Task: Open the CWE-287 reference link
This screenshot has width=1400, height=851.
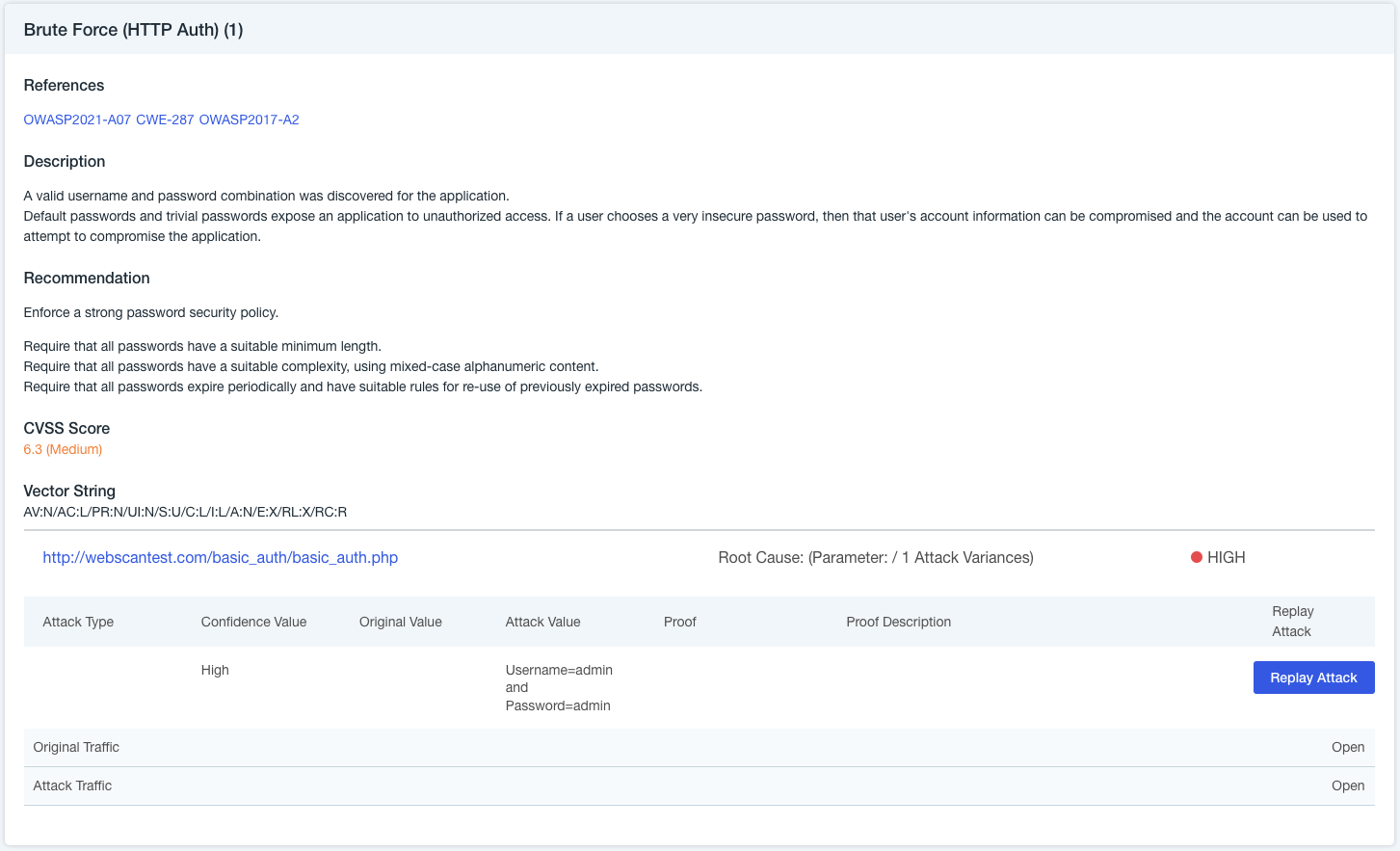Action: tap(165, 120)
